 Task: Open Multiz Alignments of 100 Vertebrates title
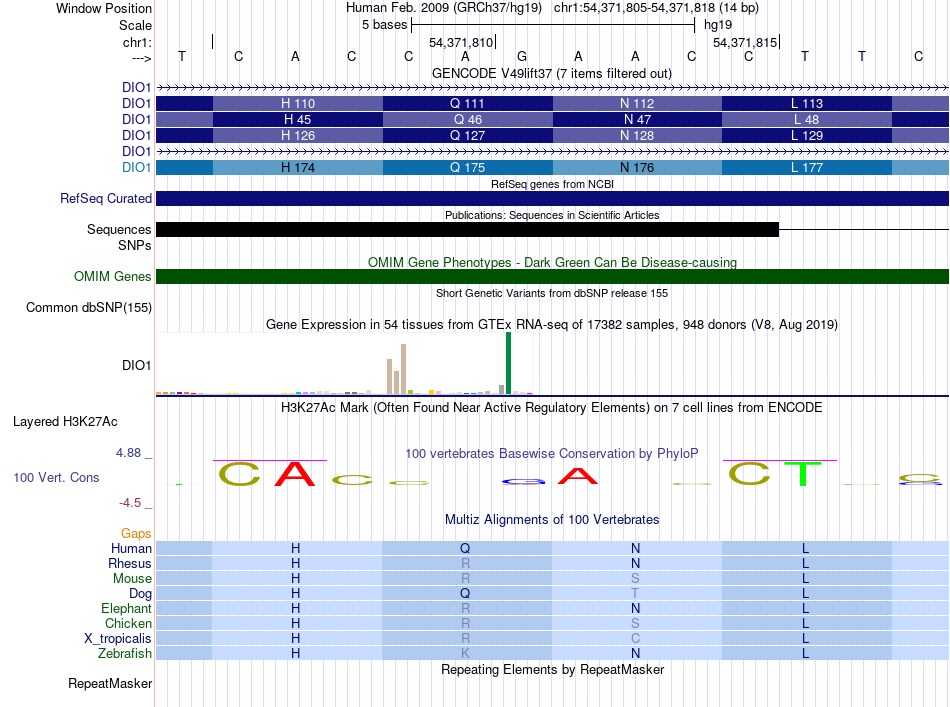coord(552,520)
